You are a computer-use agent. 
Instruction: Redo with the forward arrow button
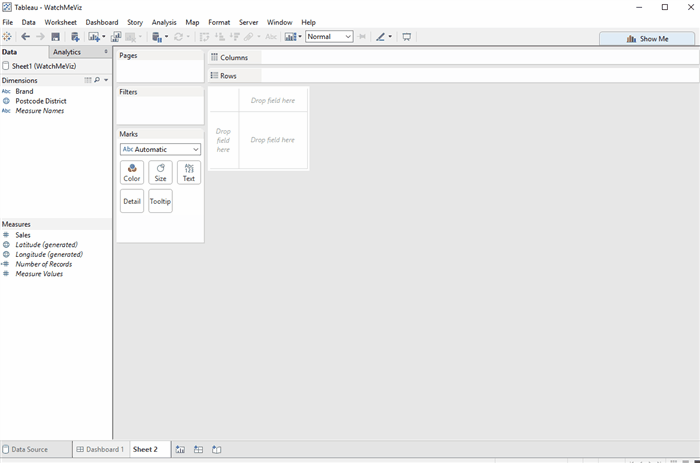tap(40, 37)
